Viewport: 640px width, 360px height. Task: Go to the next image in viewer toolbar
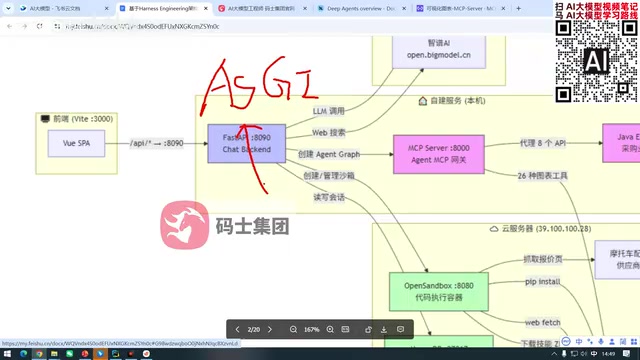tap(270, 329)
